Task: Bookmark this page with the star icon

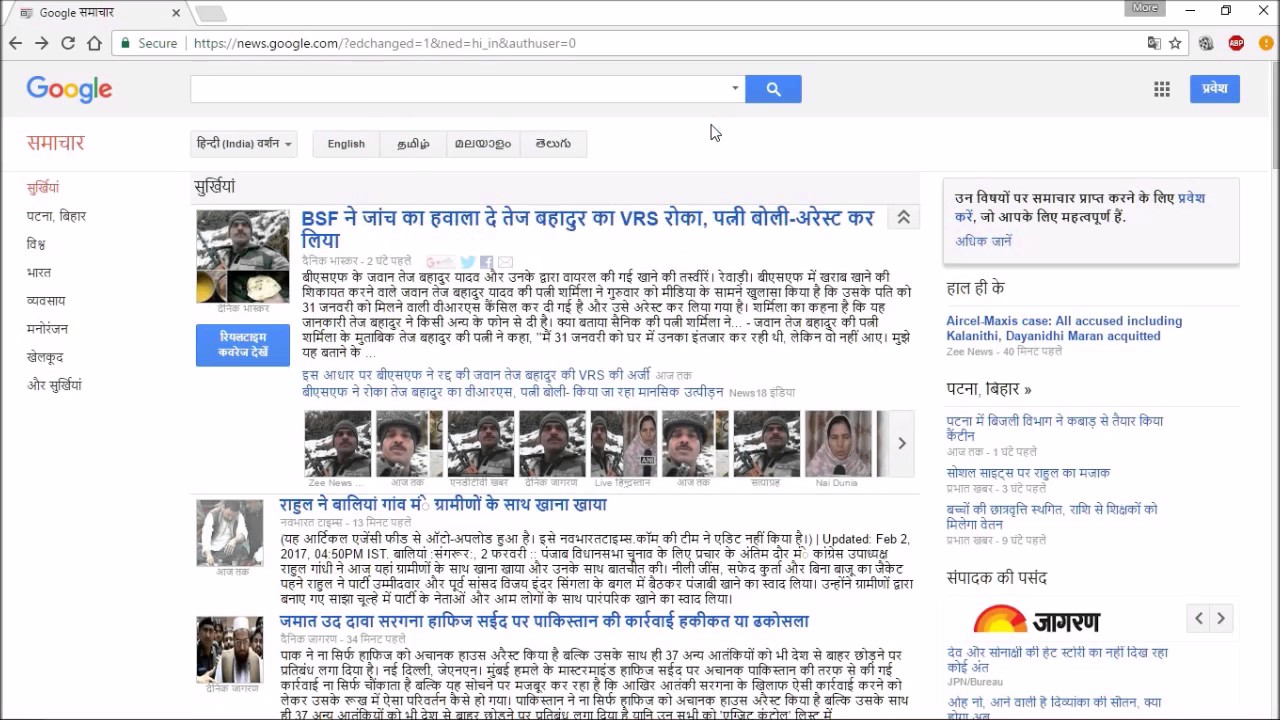Action: tap(1175, 43)
